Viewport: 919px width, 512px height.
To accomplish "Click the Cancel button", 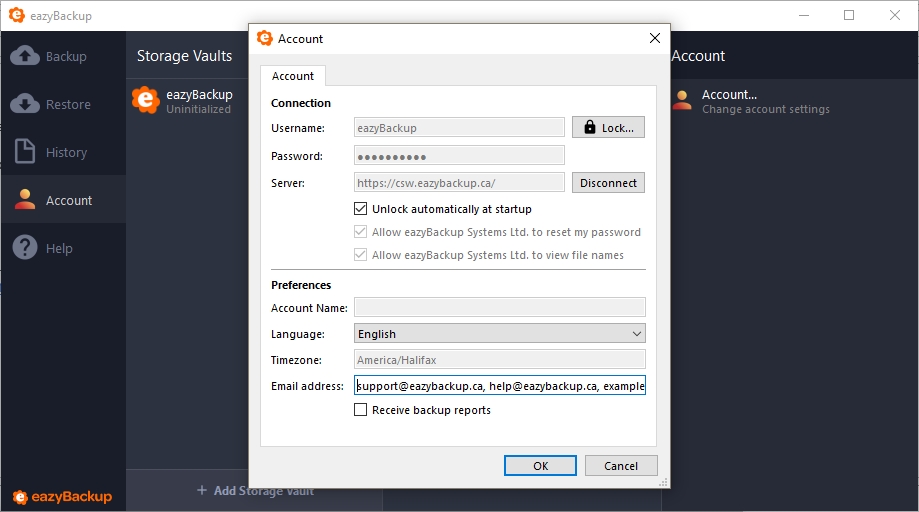I will point(621,466).
